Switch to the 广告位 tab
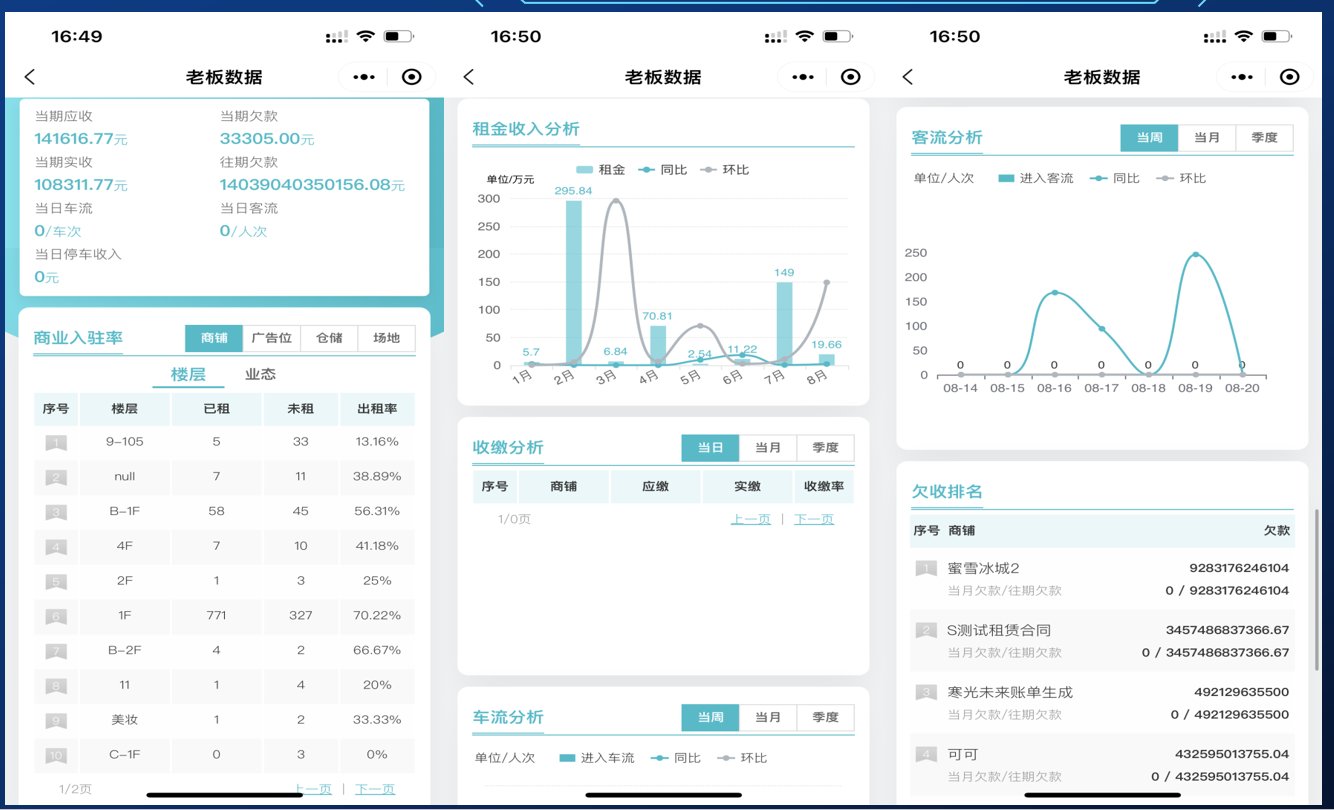Viewport: 1334px width, 810px height. 271,338
